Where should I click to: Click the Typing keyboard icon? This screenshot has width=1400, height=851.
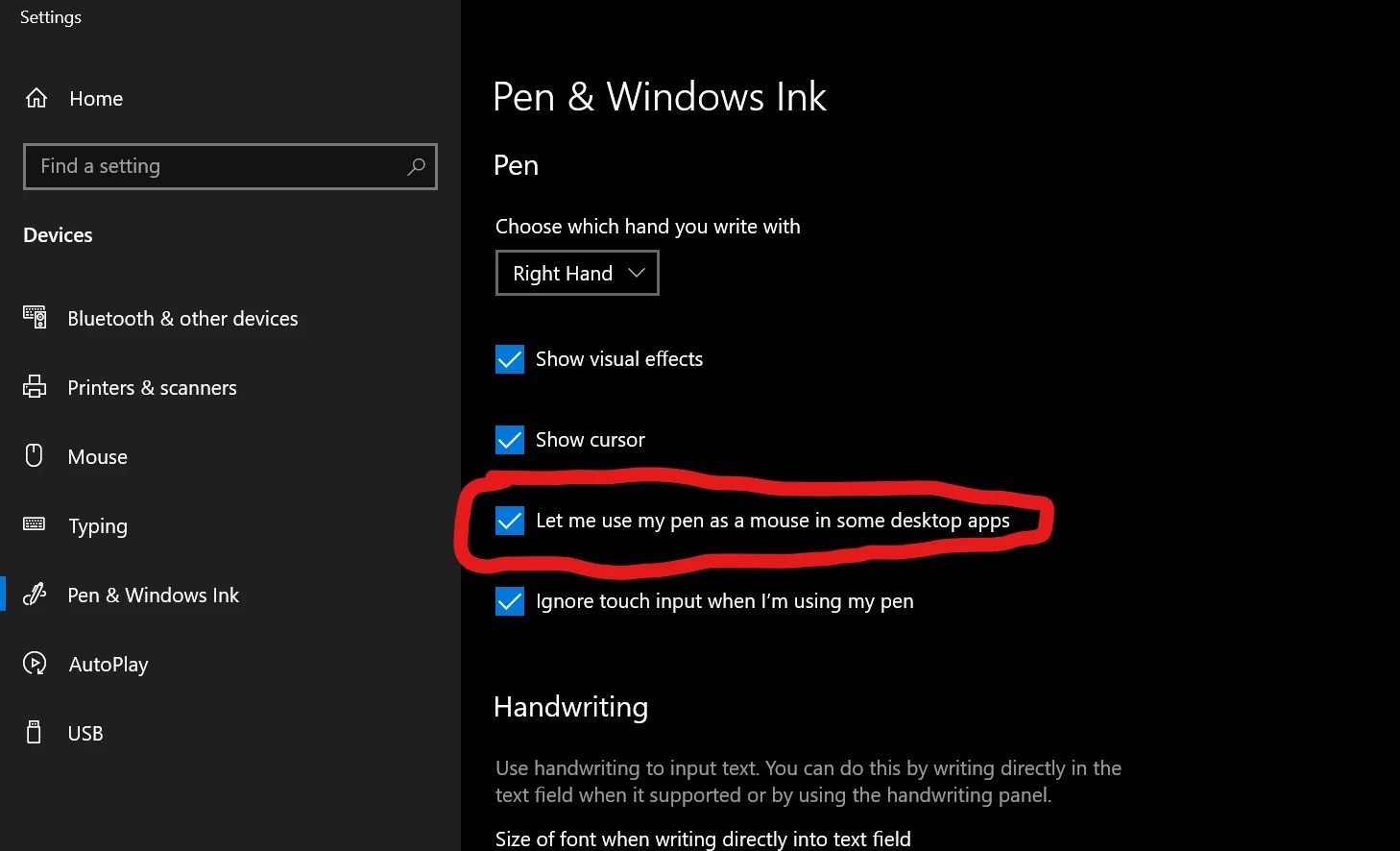point(35,523)
